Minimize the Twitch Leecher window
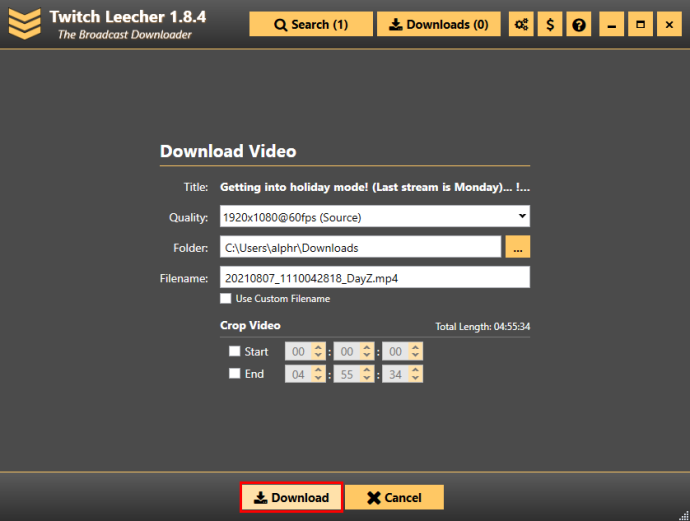 pyautogui.click(x=612, y=24)
